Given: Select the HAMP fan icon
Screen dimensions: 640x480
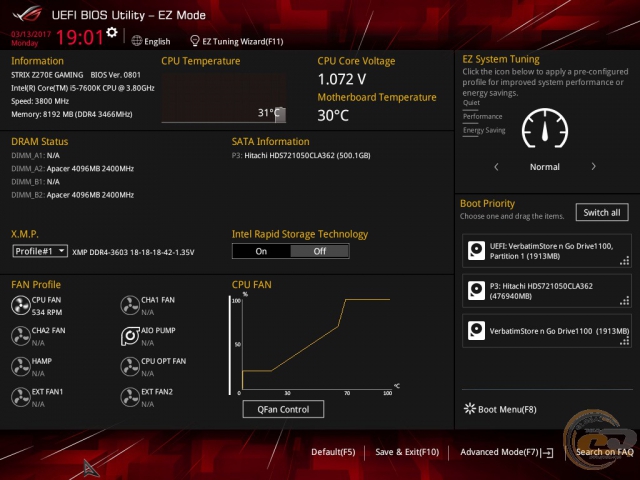Looking at the screenshot, I should [20, 367].
